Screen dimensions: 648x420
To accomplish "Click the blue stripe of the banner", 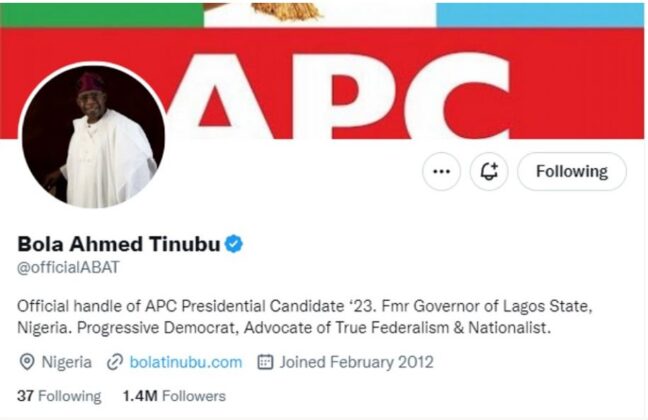I will [540, 15].
